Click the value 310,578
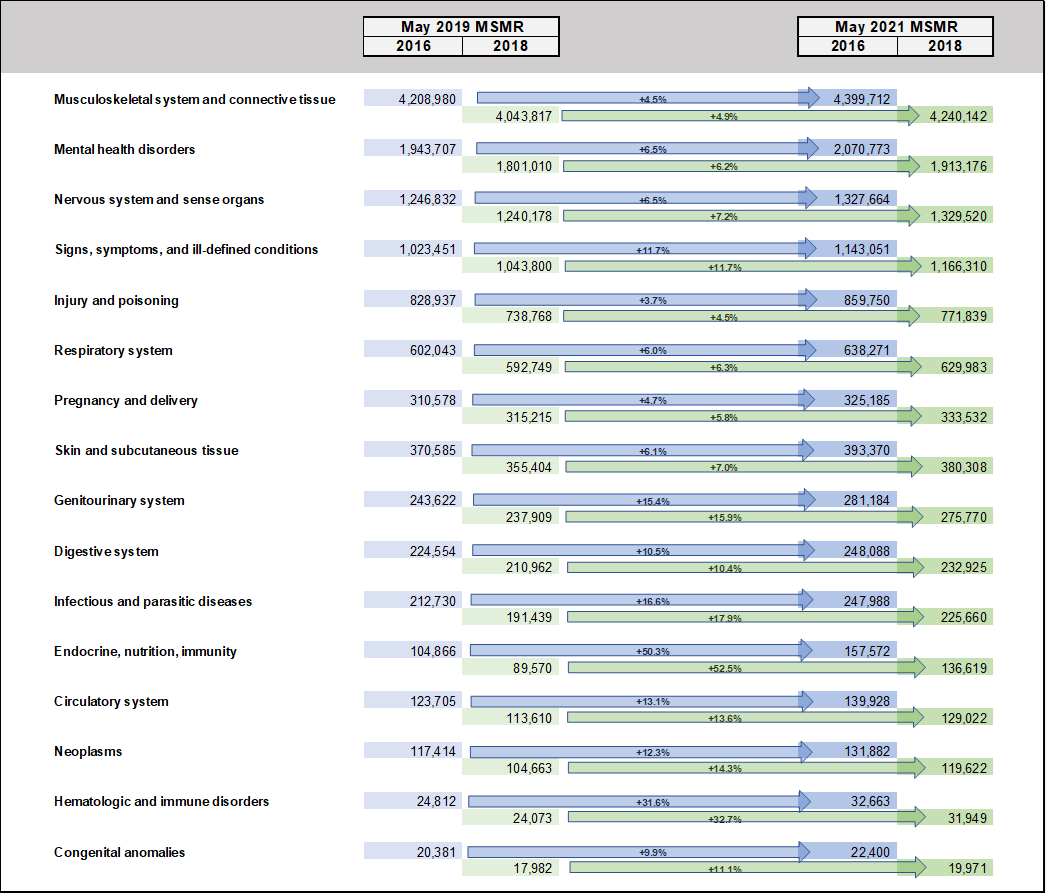 click(x=433, y=400)
